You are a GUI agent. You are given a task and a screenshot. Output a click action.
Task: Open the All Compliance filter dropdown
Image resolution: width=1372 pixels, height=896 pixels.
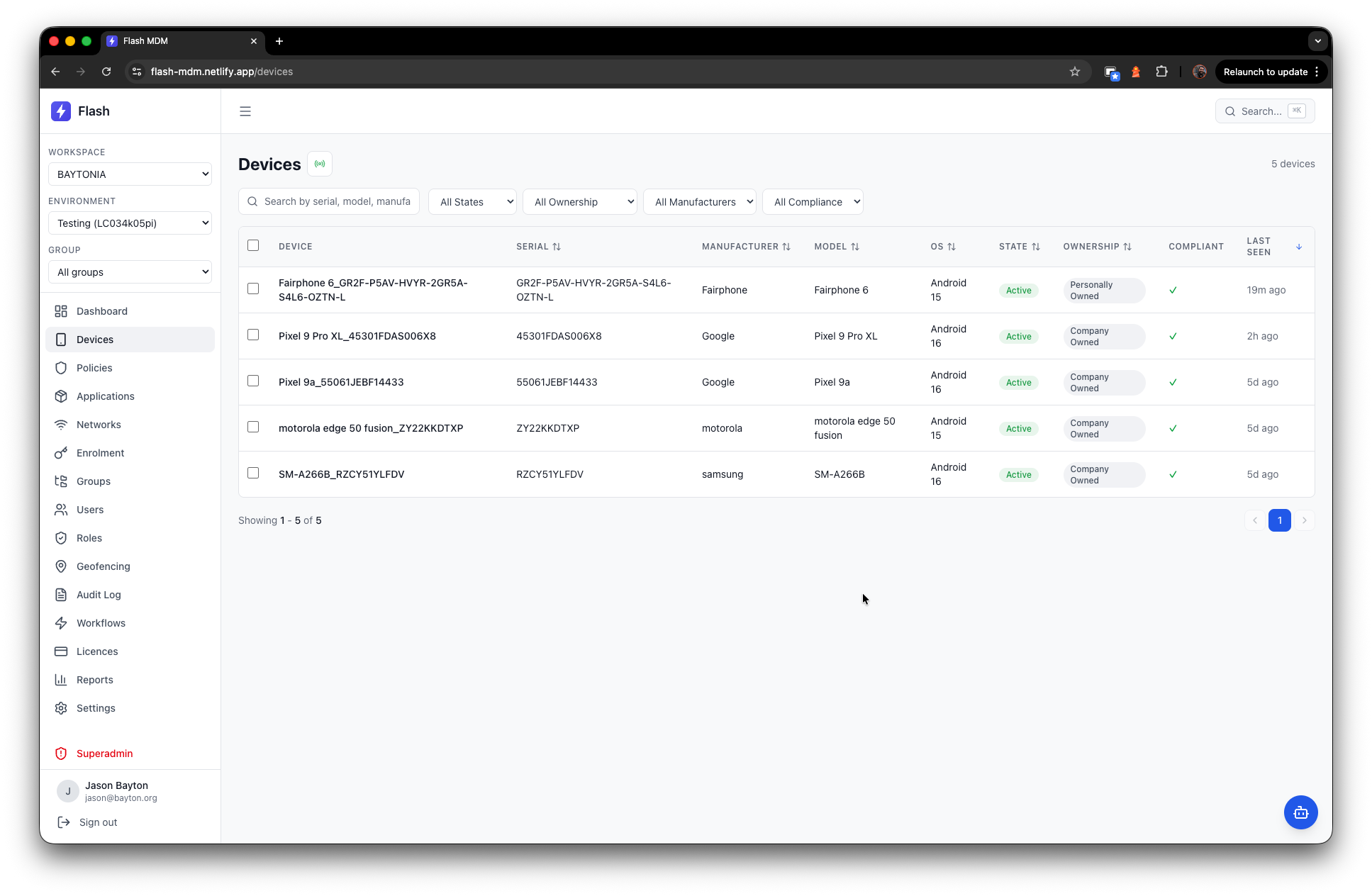click(813, 202)
